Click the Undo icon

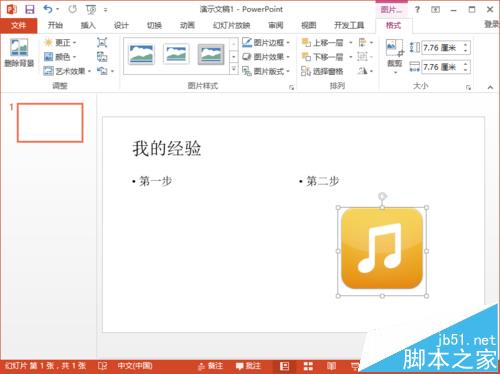tap(48, 9)
